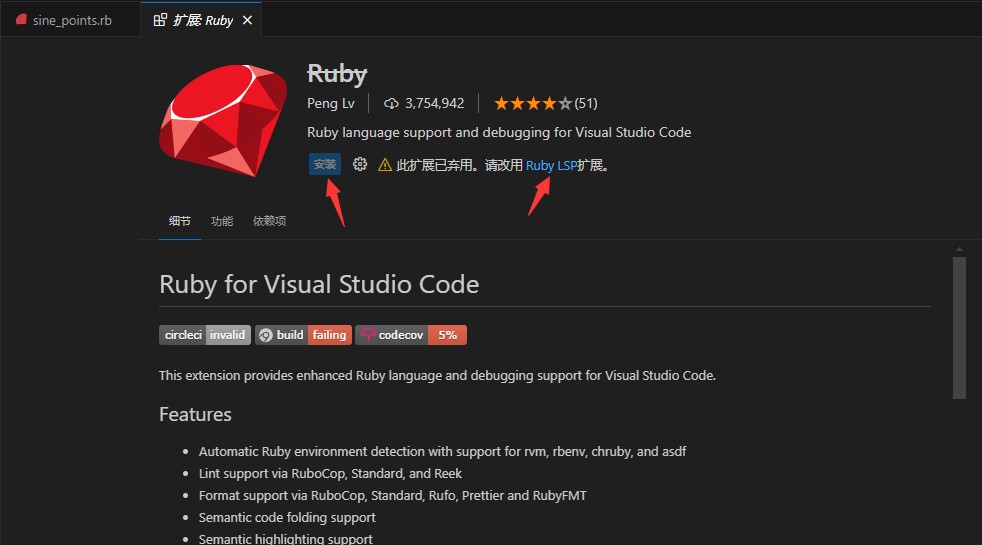This screenshot has width=982, height=545.
Task: Click the deprecation warning triangle icon
Action: [x=385, y=165]
